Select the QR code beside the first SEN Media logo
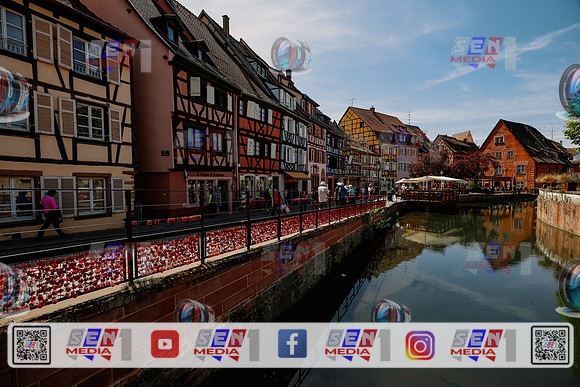This screenshot has width=580, height=387. click(32, 345)
